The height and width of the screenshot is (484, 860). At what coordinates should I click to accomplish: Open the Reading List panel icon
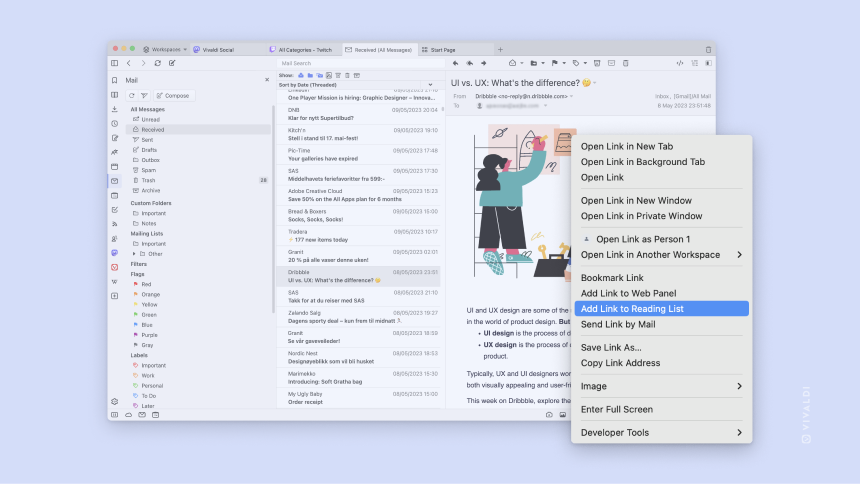(x=115, y=95)
